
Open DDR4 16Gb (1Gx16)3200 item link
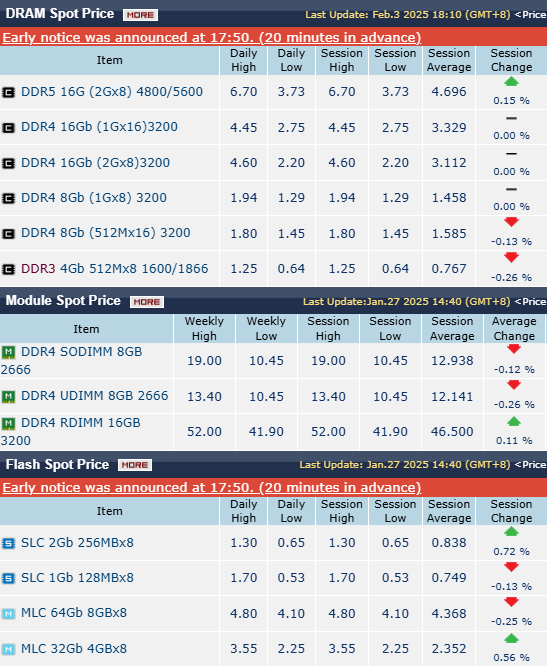pos(99,127)
